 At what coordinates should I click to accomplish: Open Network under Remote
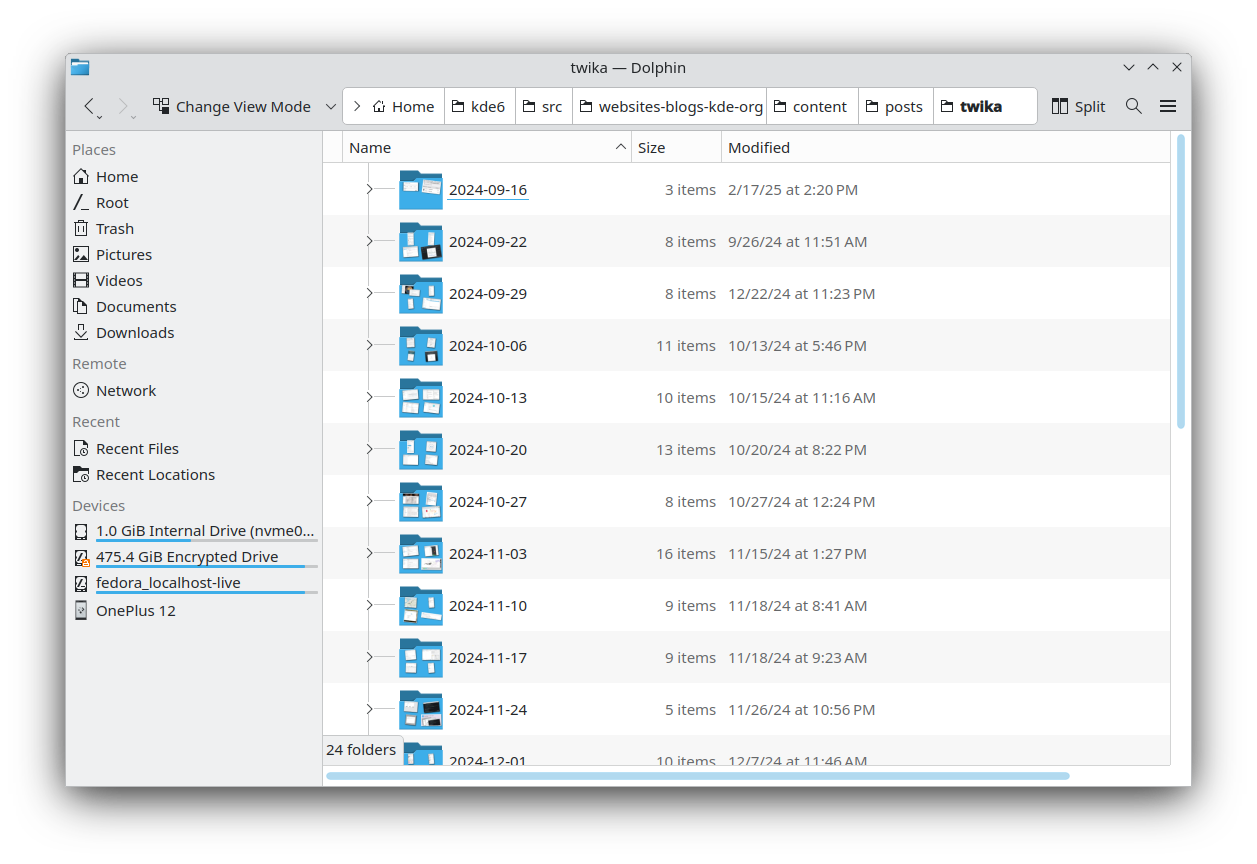[x=125, y=391]
